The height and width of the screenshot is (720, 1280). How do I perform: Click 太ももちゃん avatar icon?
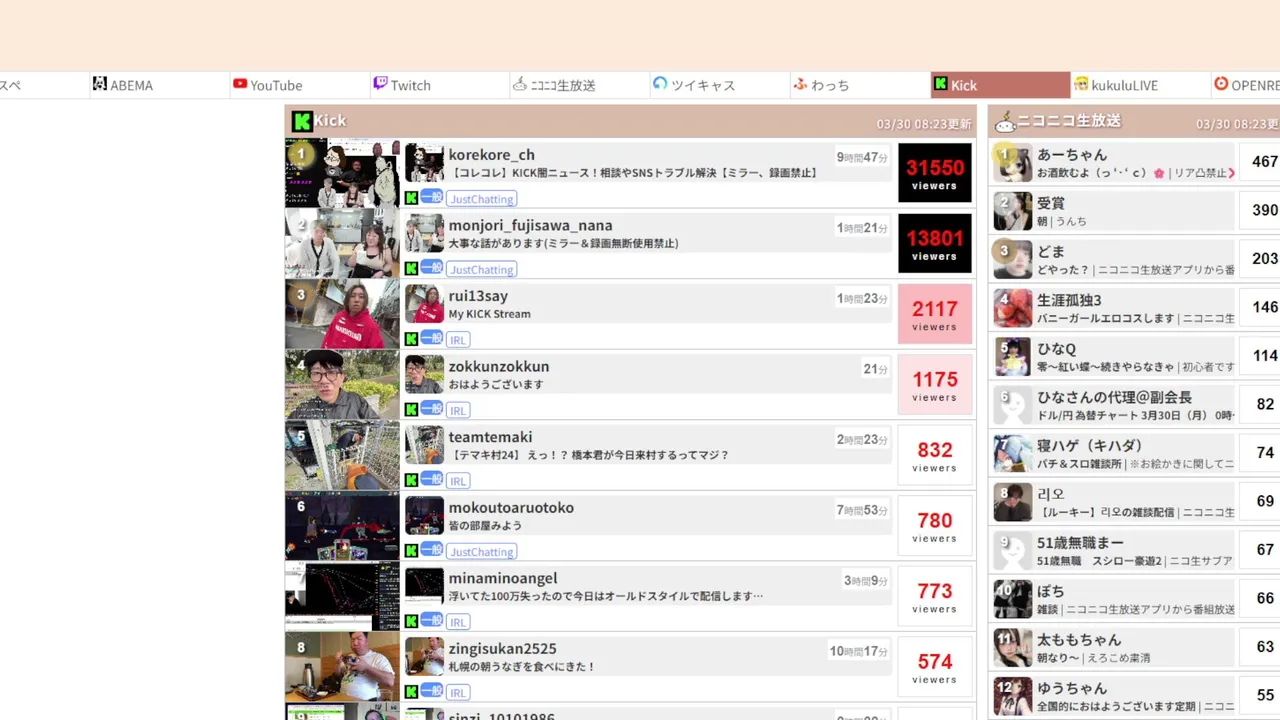(1012, 647)
